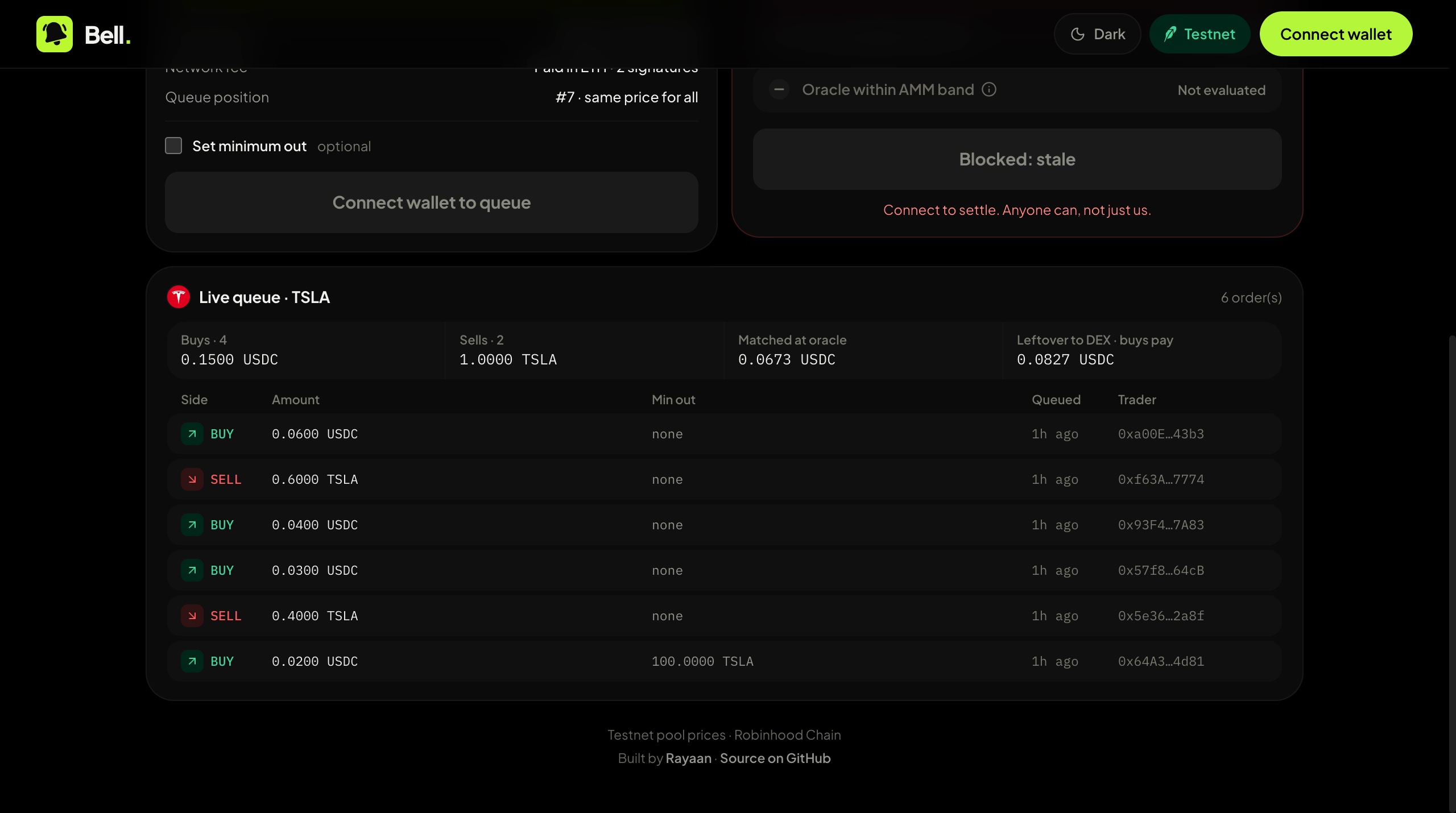
Task: Click the 100.0000 TSLA min out value
Action: pyautogui.click(x=702, y=661)
